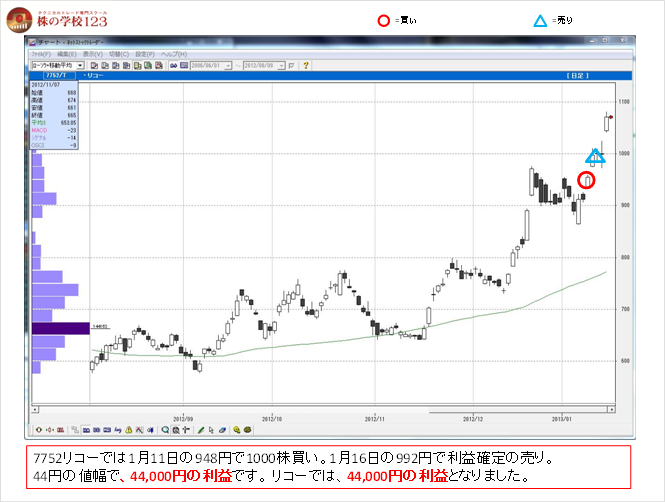Click the first chart icon in top toolbar
The height and width of the screenshot is (502, 665).
click(93, 65)
